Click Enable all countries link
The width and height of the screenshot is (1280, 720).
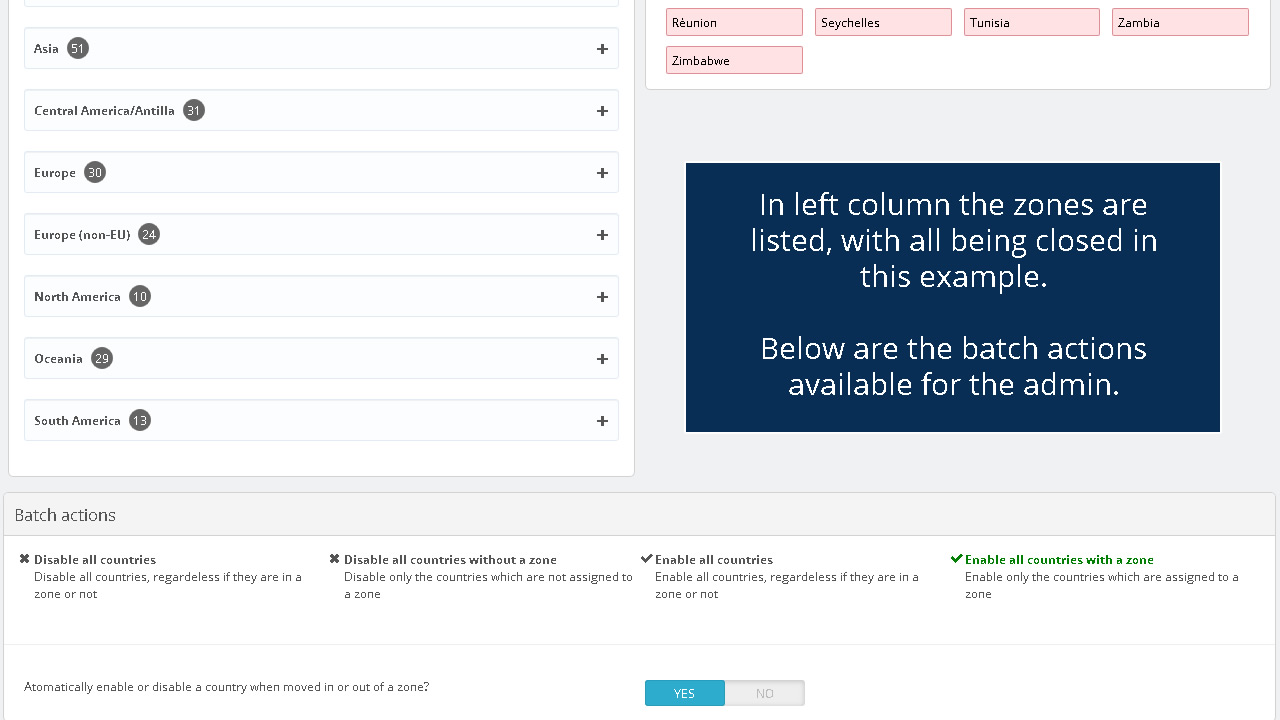point(714,560)
